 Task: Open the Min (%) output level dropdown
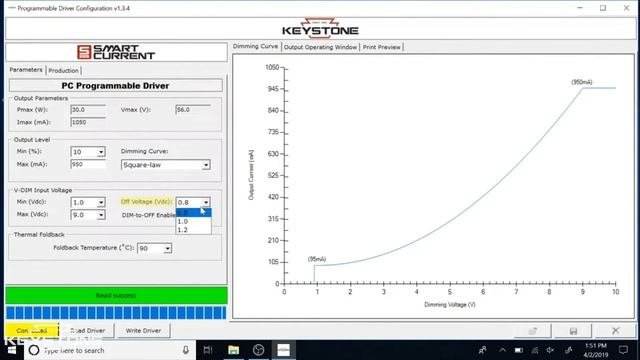(101, 152)
